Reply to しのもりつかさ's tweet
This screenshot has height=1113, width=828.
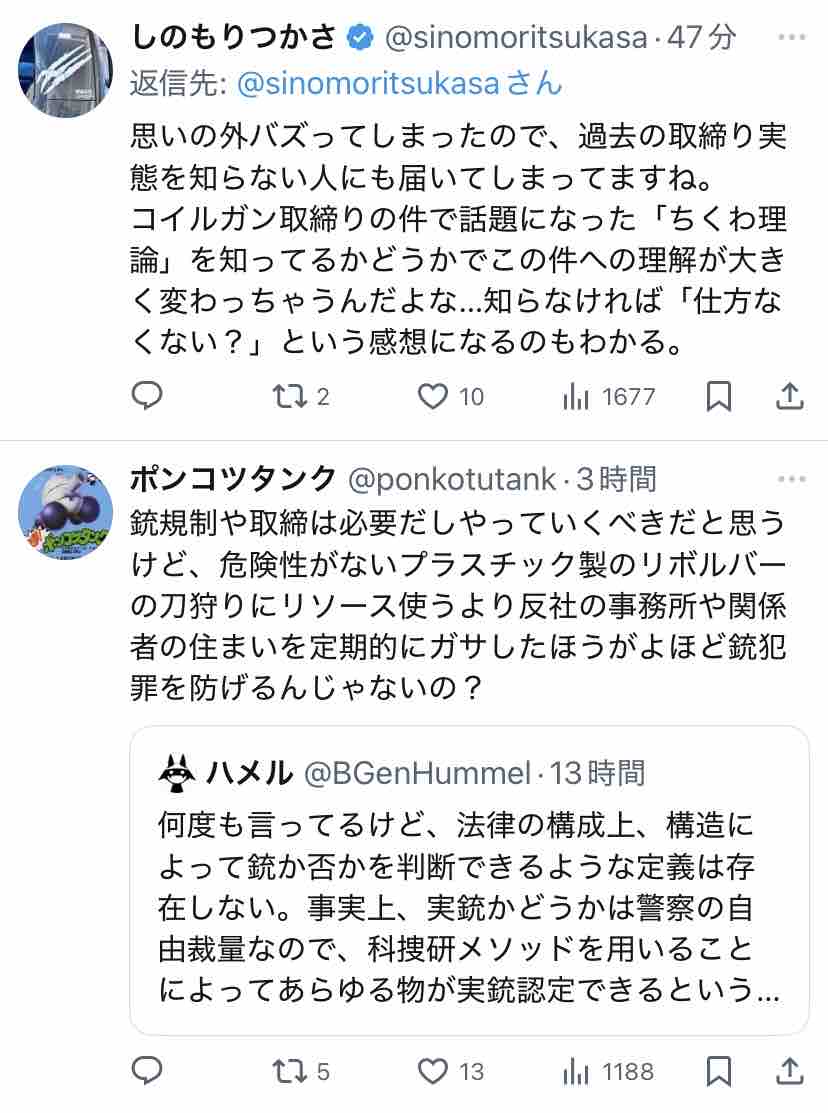(148, 397)
